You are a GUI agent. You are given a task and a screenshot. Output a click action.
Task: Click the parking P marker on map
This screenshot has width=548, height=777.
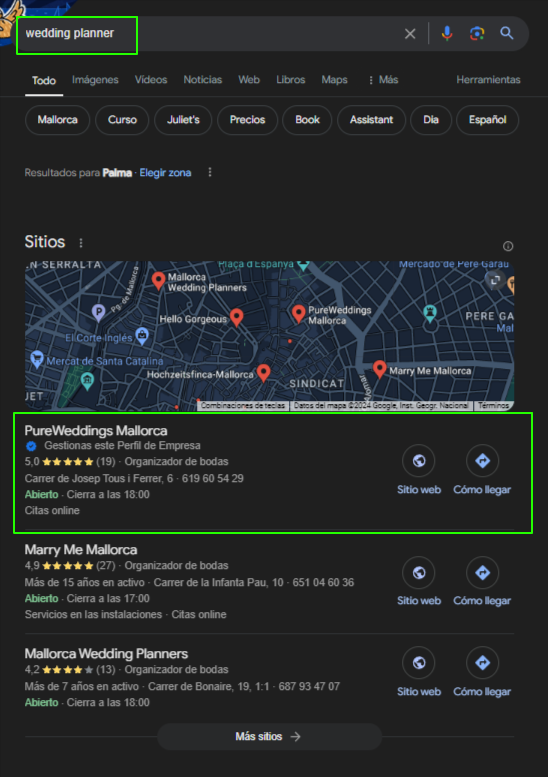tap(99, 313)
